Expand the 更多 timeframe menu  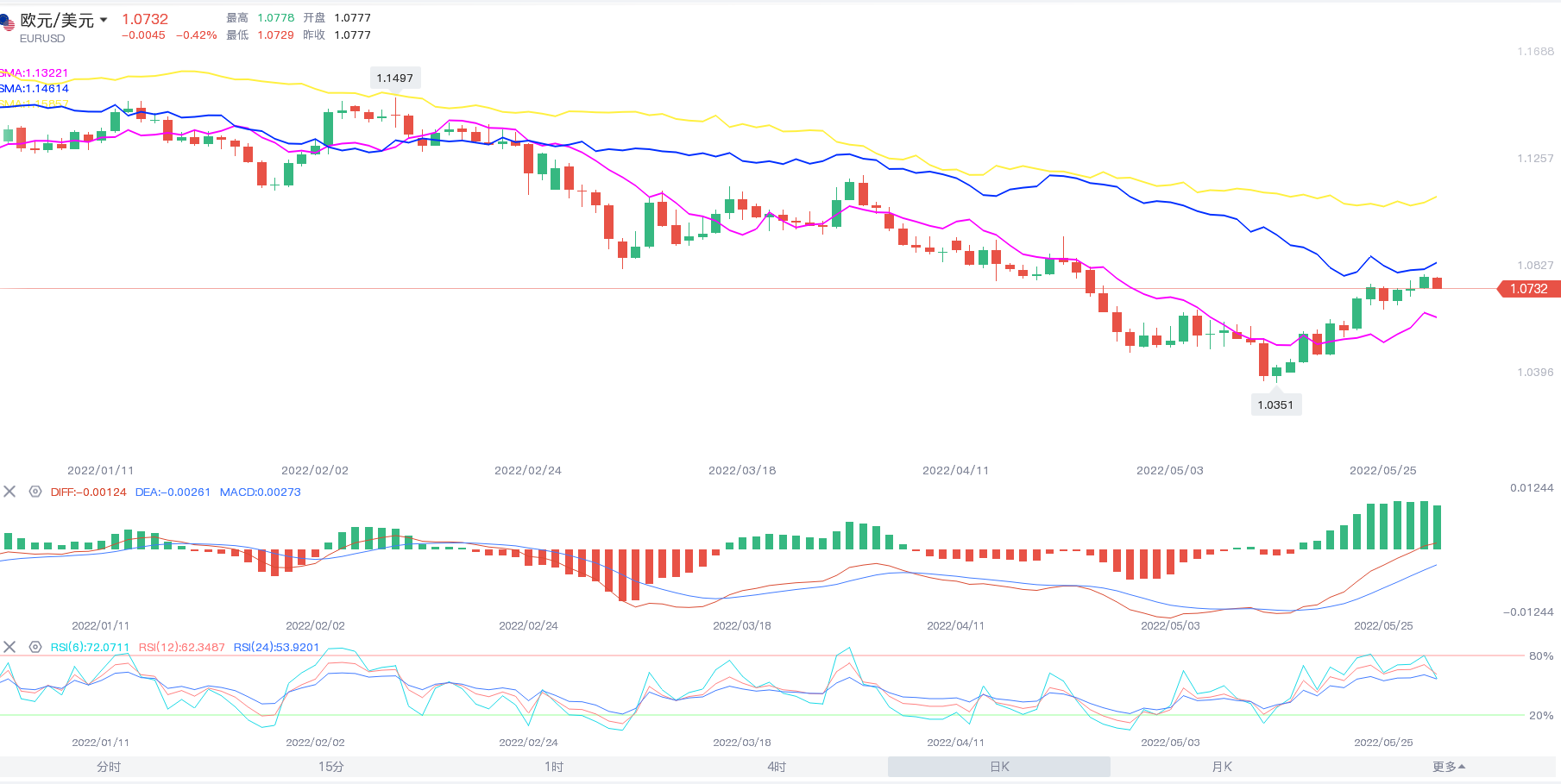coord(1449,767)
